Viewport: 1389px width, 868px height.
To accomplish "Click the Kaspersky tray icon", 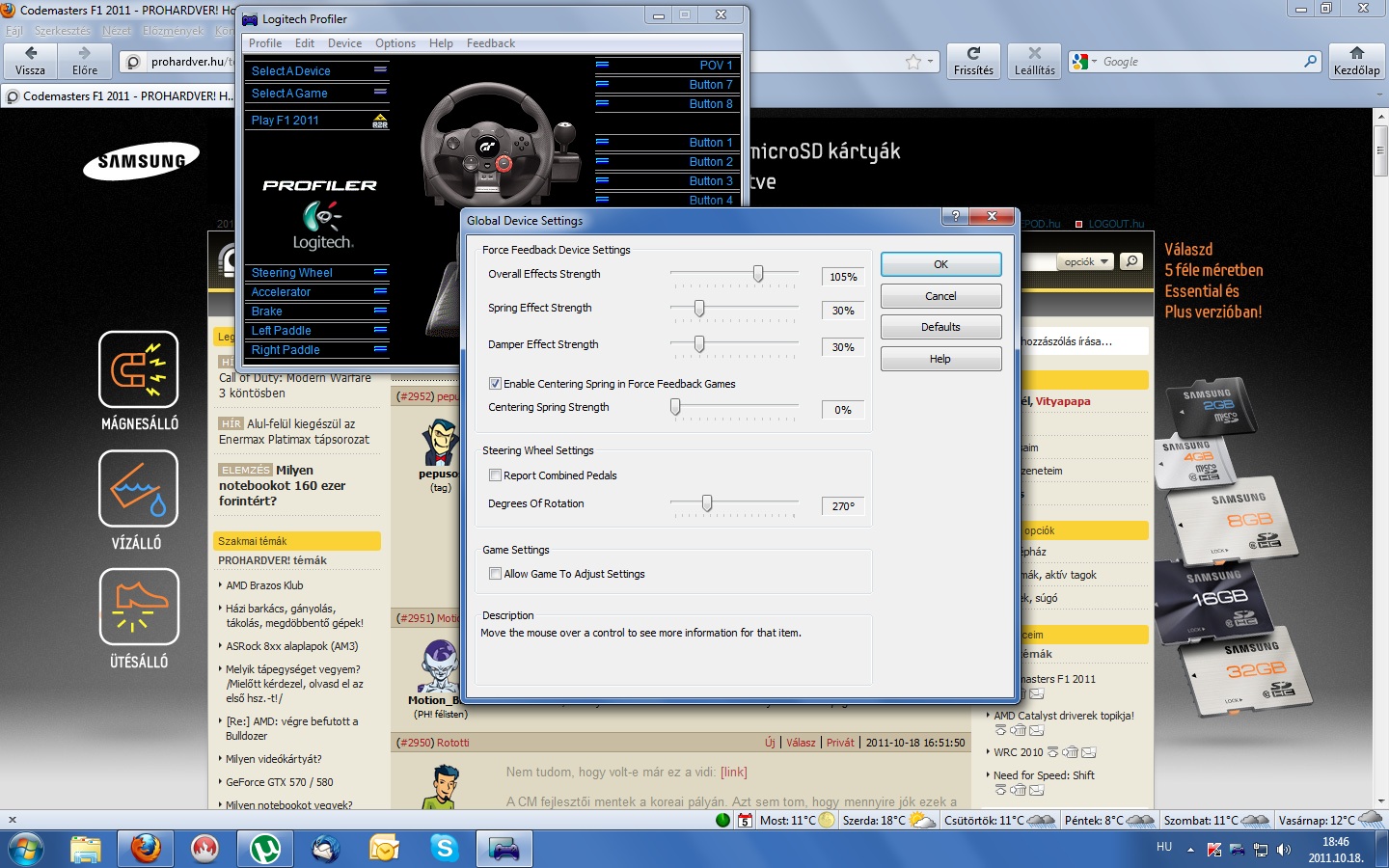I will (x=1214, y=850).
